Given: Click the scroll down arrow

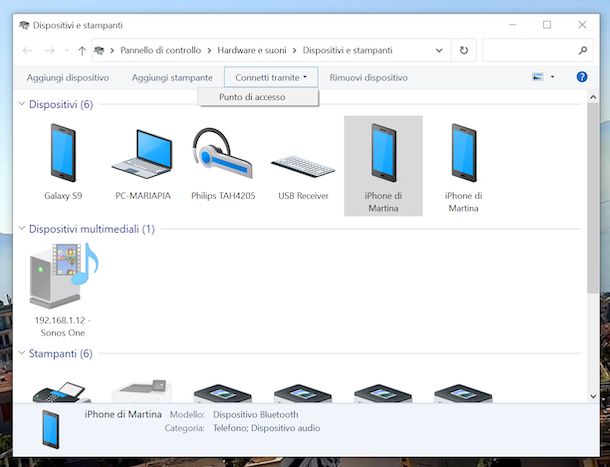Looking at the screenshot, I should click(593, 397).
